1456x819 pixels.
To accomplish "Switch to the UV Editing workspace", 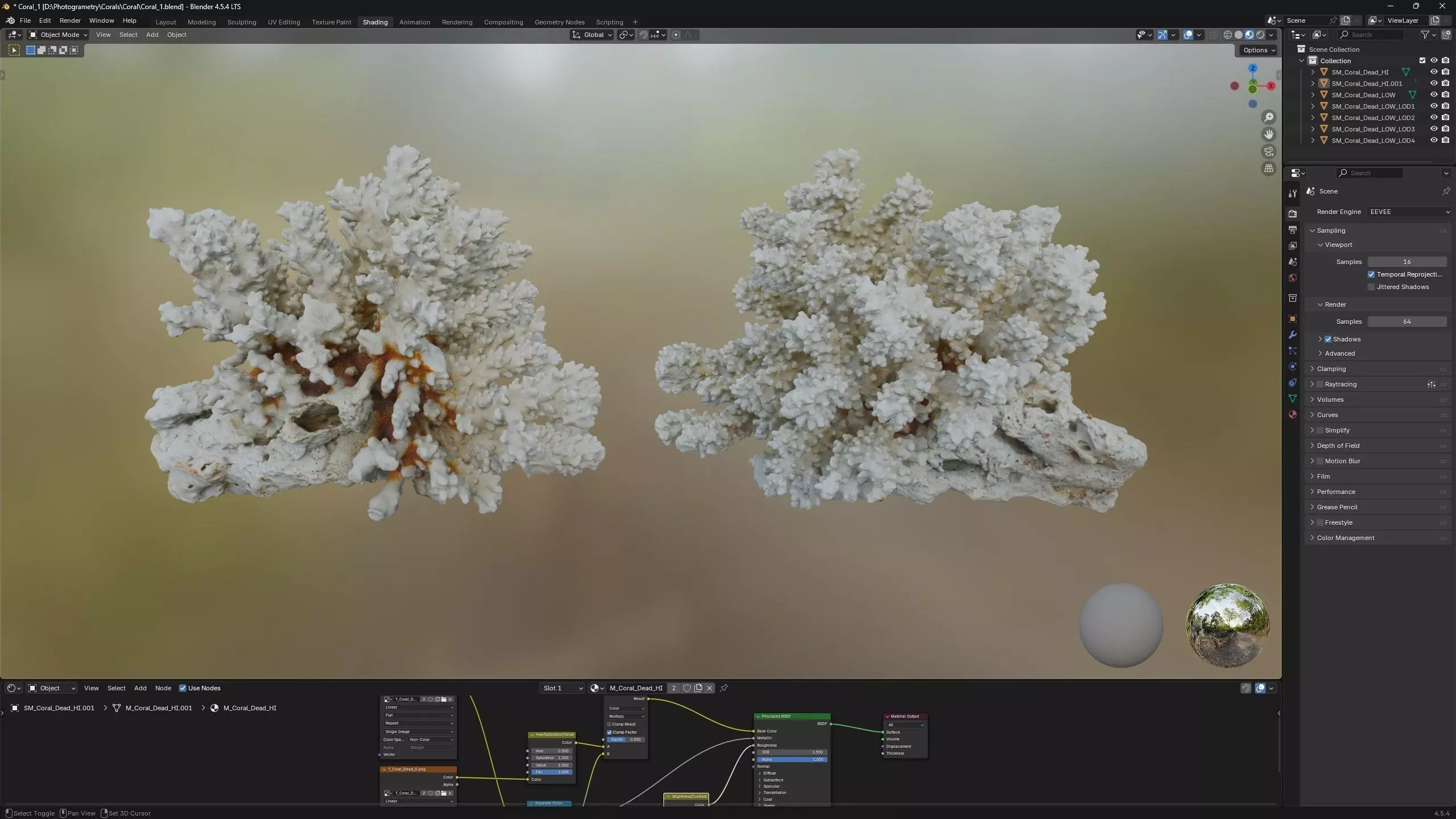I will (283, 22).
